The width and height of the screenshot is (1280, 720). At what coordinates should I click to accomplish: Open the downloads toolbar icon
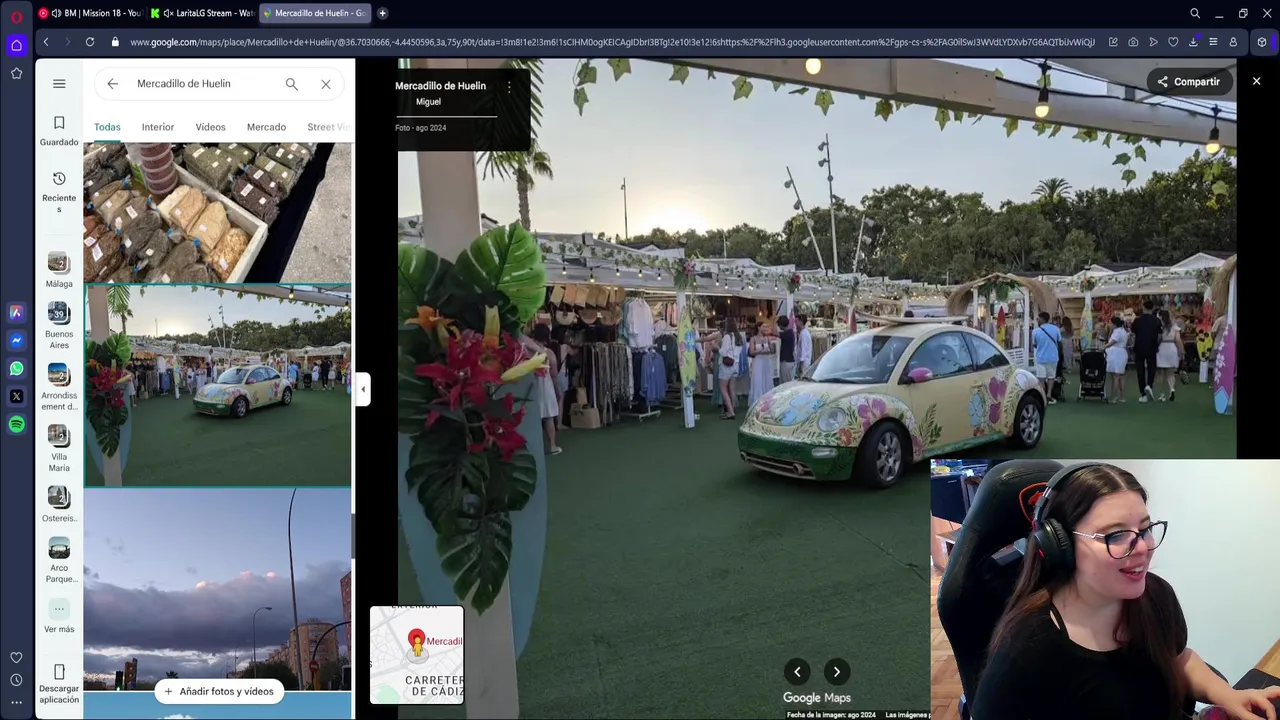(1193, 42)
